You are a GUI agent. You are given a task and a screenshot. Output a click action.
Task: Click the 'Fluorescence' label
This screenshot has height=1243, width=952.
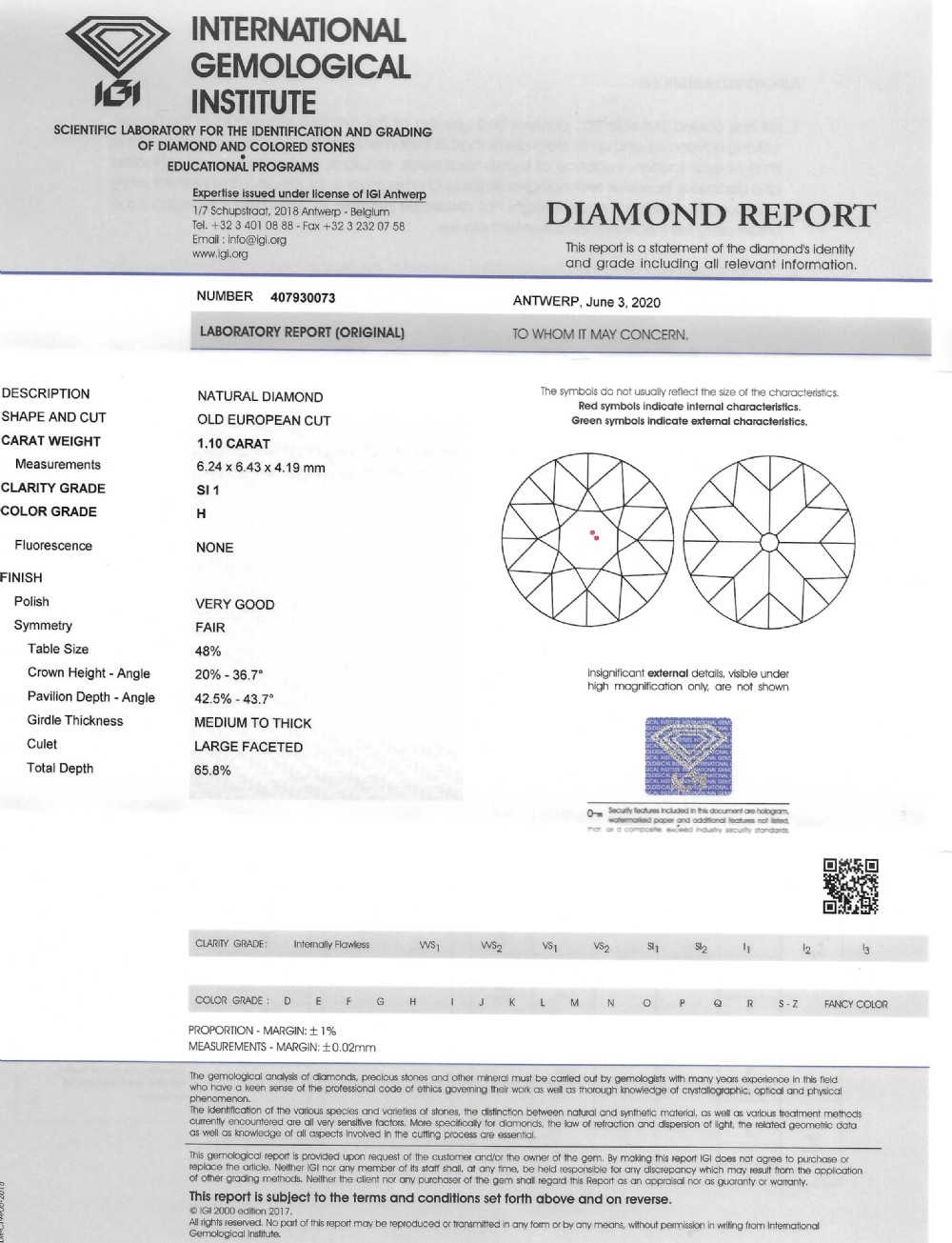point(53,546)
